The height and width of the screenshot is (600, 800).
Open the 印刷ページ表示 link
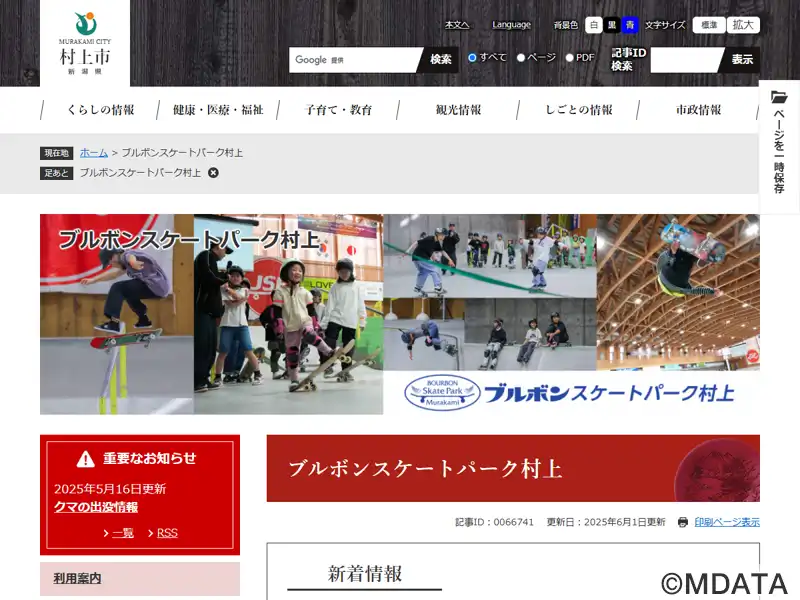coord(727,522)
